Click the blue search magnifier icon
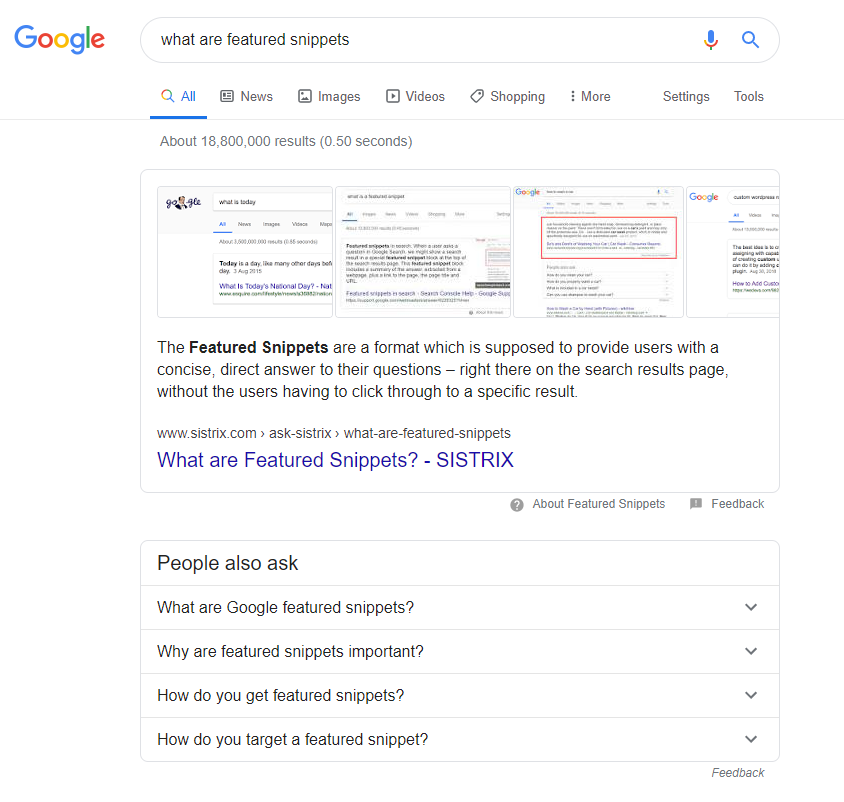844x802 pixels. pos(750,40)
